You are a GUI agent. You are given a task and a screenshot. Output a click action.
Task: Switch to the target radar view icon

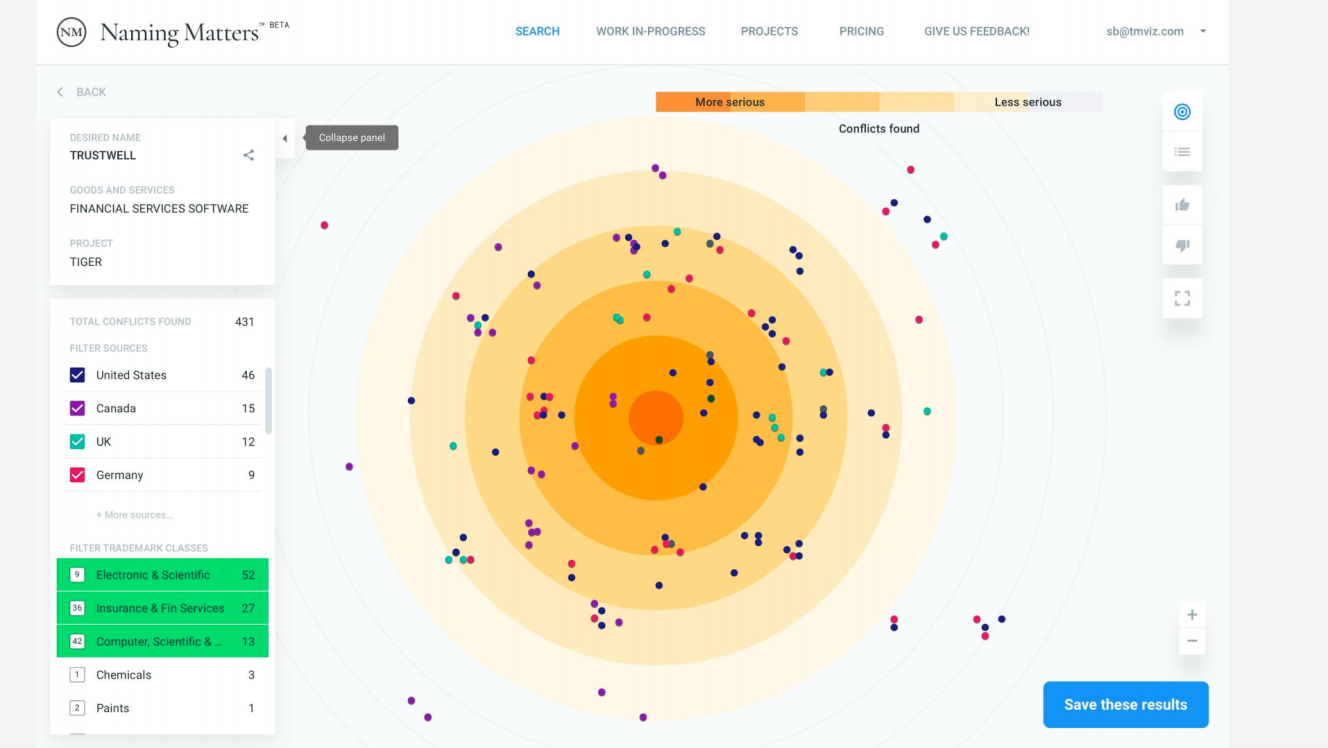tap(1182, 112)
